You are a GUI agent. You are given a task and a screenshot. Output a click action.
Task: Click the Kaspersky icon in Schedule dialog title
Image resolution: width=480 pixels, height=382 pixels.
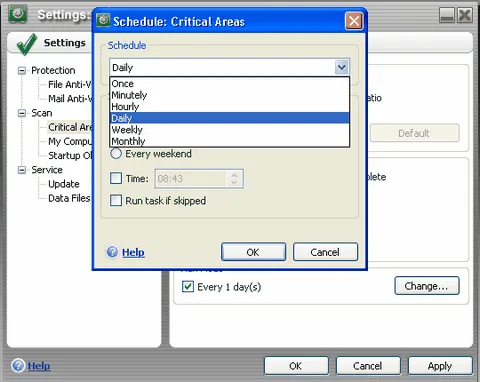point(103,20)
